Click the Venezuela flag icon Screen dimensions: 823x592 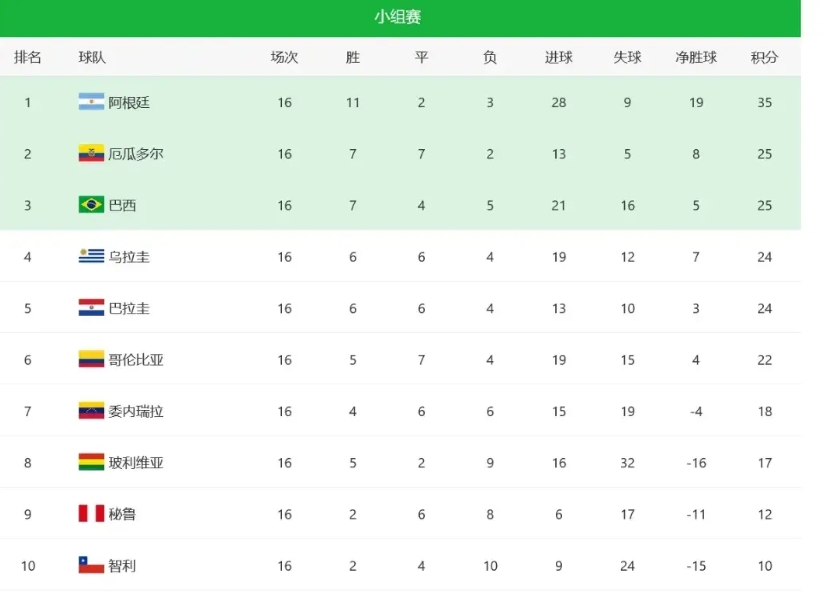point(91,410)
